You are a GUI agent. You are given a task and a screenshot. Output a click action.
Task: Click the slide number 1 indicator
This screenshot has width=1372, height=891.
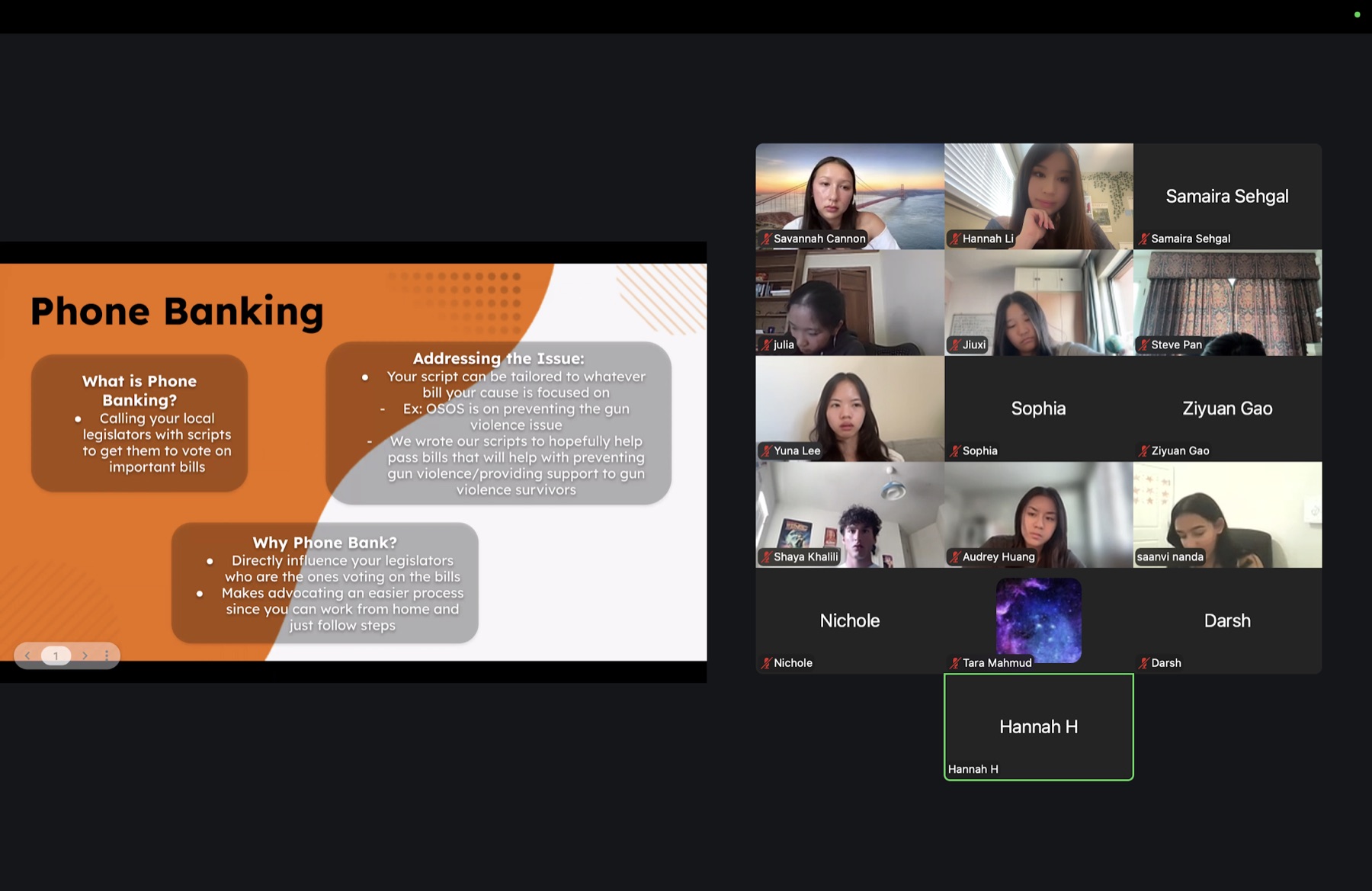56,655
